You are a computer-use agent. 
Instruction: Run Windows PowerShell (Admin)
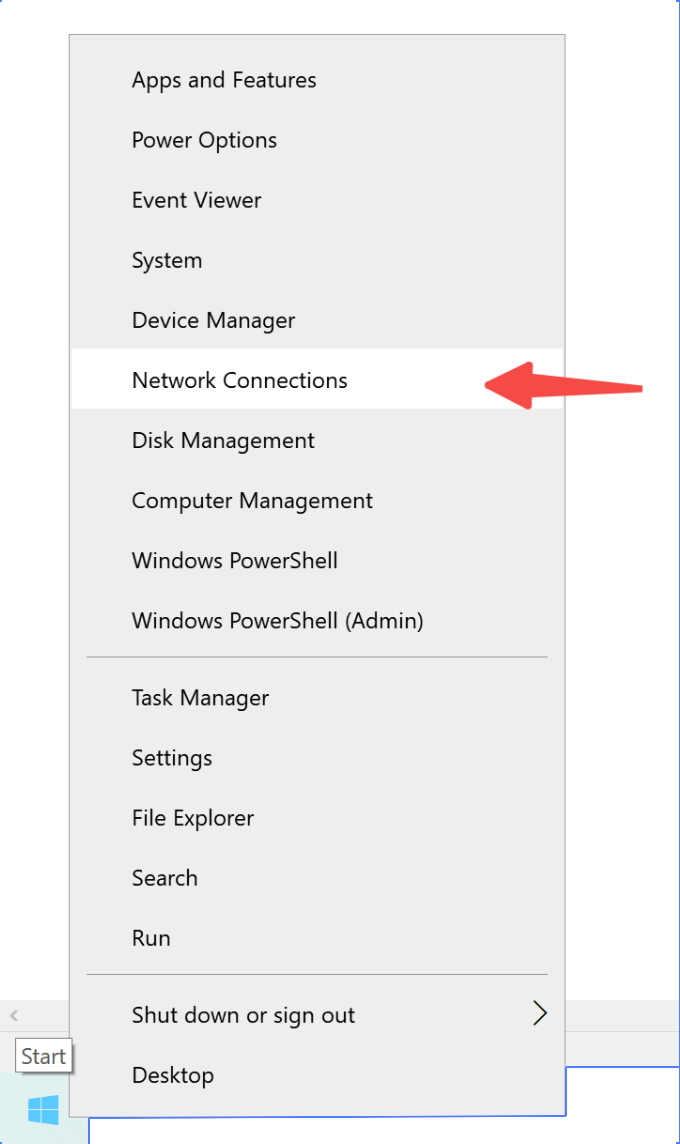pos(277,620)
